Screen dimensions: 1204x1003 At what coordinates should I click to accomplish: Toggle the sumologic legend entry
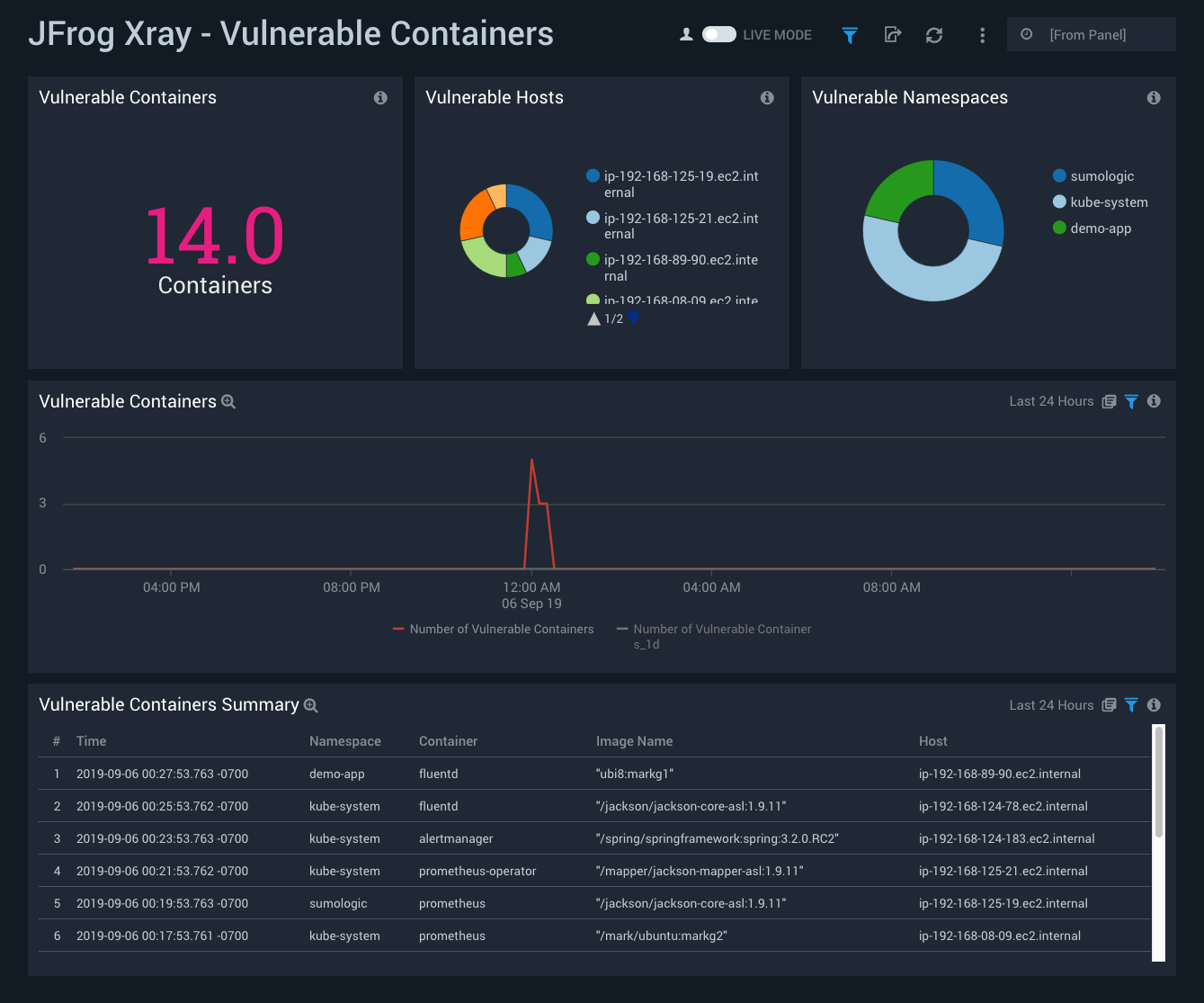[1101, 176]
